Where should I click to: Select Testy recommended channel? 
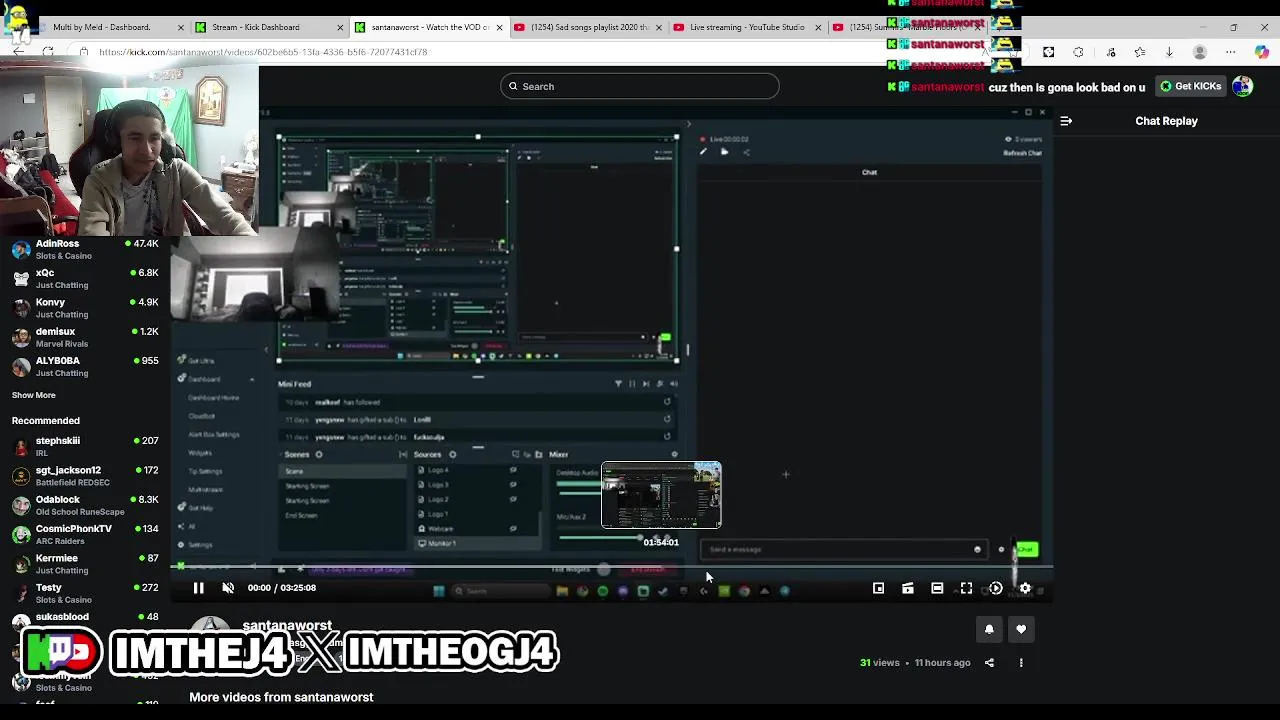(85, 593)
